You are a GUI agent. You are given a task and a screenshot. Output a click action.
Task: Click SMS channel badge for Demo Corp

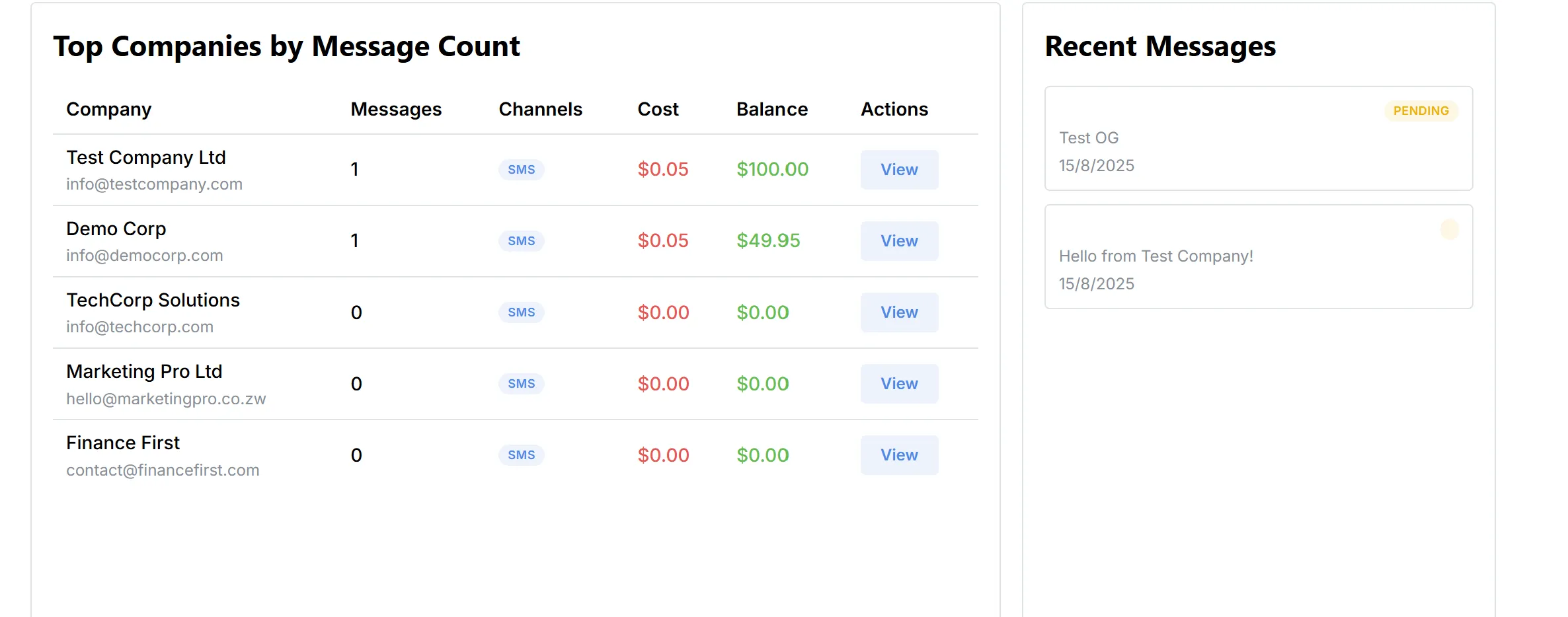tap(521, 241)
